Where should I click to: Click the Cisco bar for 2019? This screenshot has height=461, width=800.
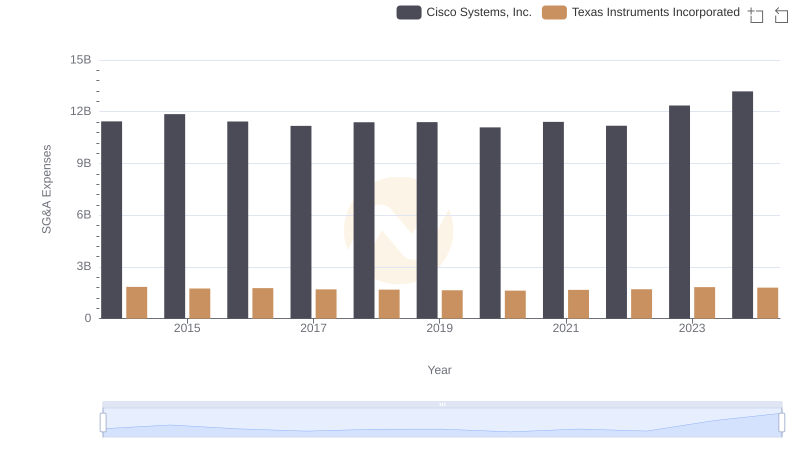pos(427,220)
